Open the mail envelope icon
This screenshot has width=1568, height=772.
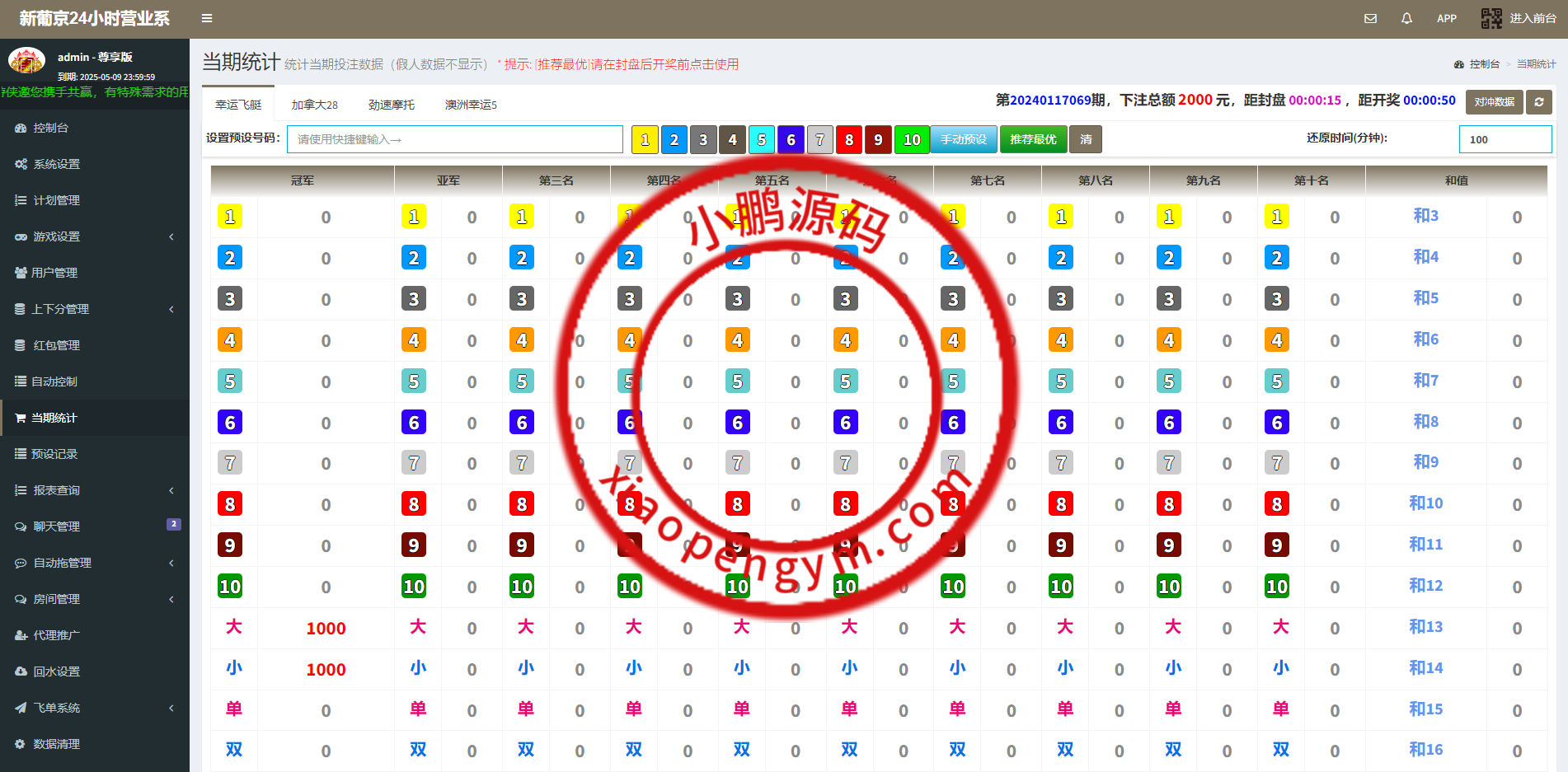[x=1370, y=18]
